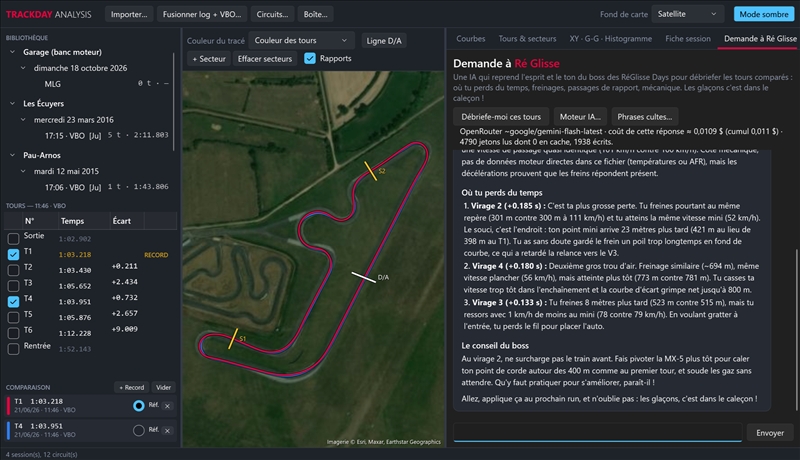800x460 pixels.
Task: Click the N° column header
Action: (30, 221)
